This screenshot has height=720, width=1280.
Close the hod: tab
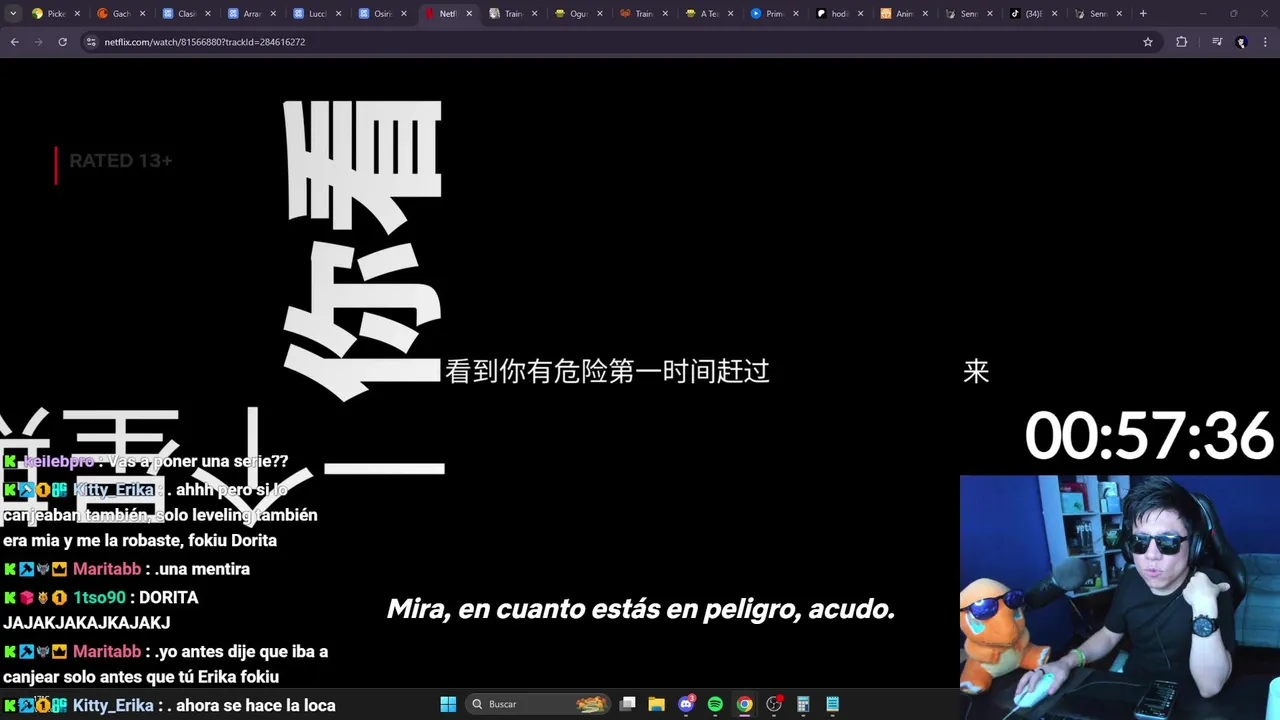pos(860,14)
